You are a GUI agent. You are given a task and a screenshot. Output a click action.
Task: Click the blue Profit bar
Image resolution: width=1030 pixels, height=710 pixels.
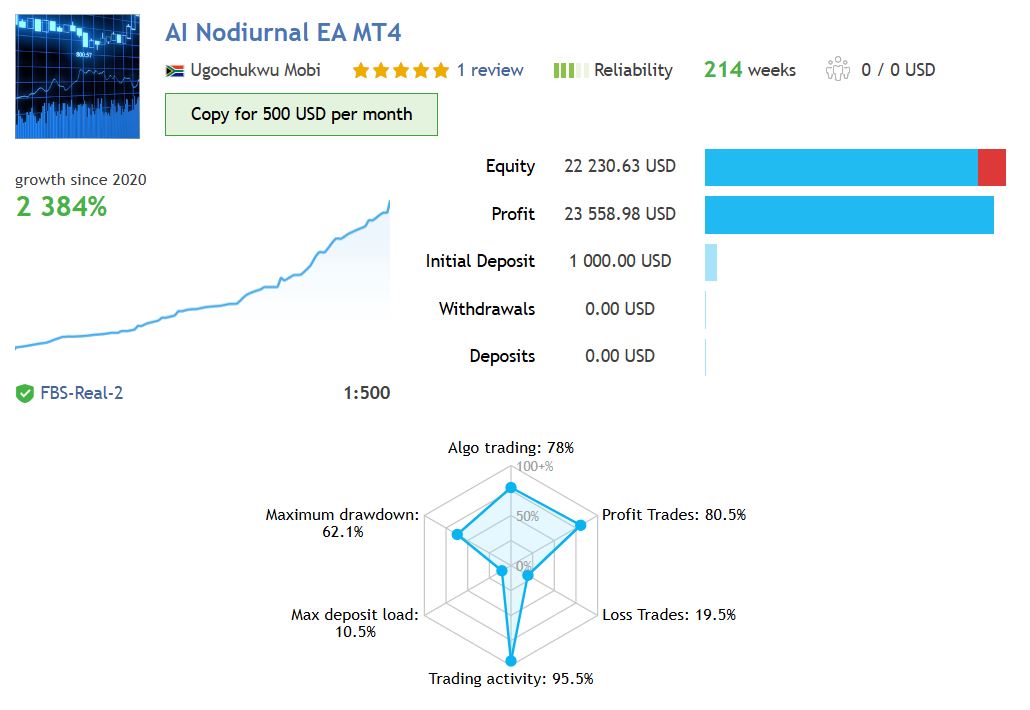coord(848,215)
